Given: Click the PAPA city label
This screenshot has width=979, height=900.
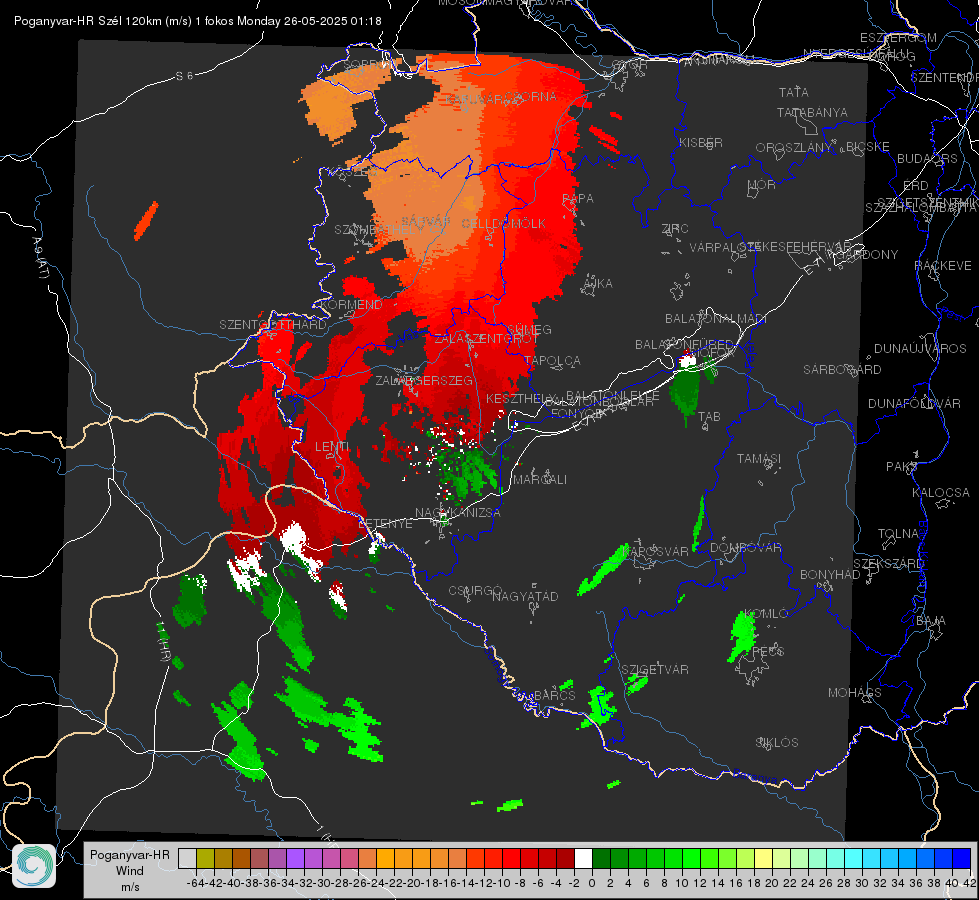Looking at the screenshot, I should click(578, 198).
